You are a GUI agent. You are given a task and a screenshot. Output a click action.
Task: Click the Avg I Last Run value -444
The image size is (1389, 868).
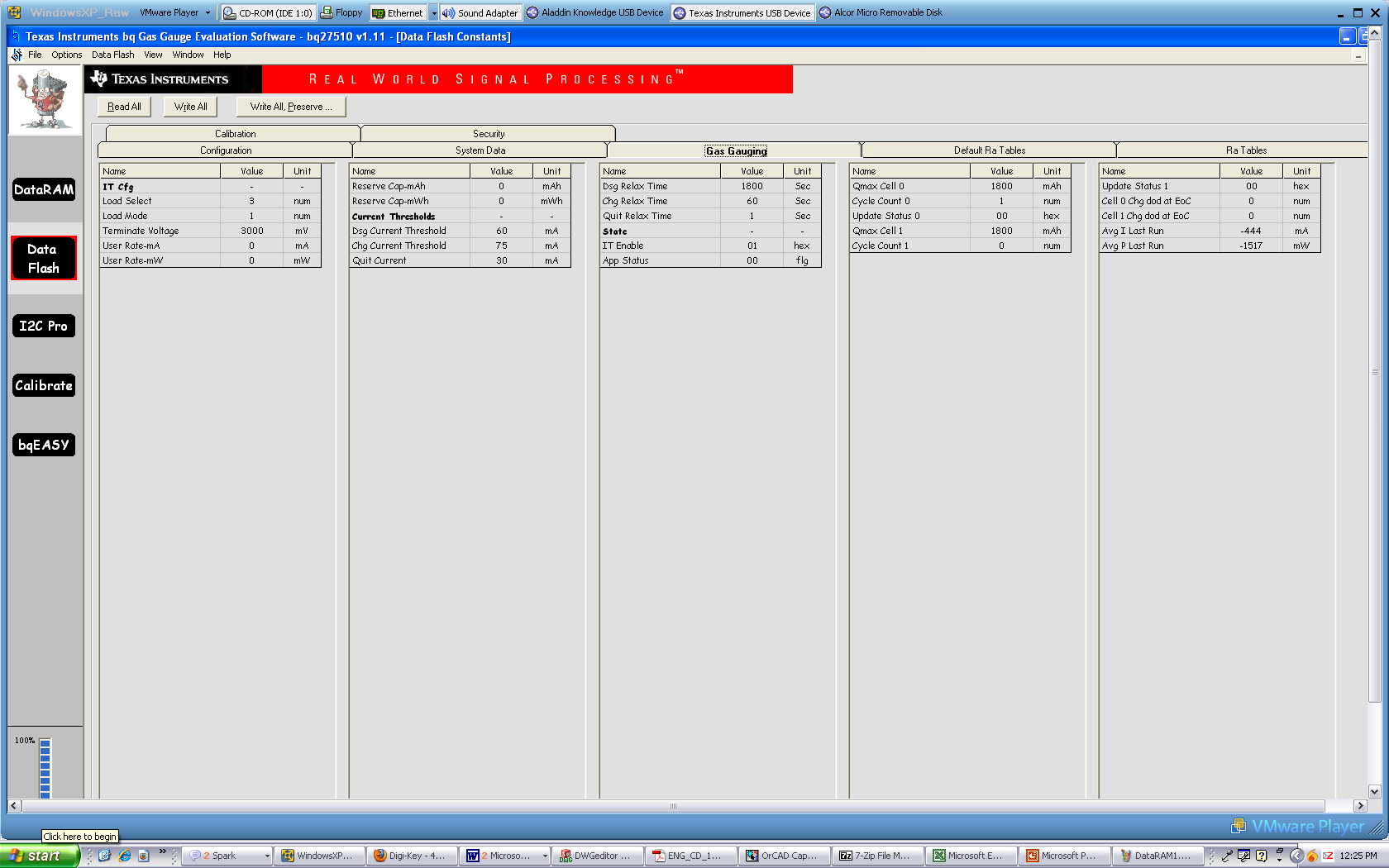coord(1251,231)
